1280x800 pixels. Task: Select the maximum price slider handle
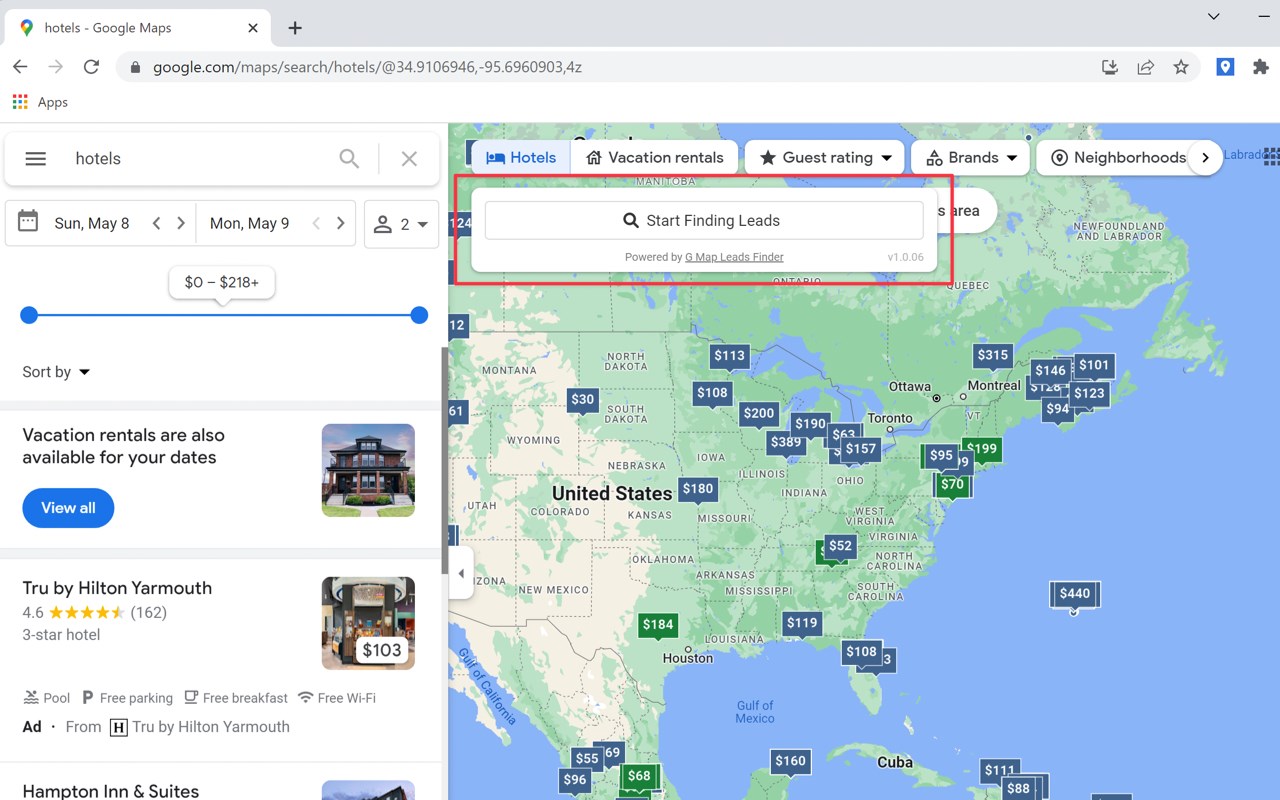pyautogui.click(x=419, y=315)
